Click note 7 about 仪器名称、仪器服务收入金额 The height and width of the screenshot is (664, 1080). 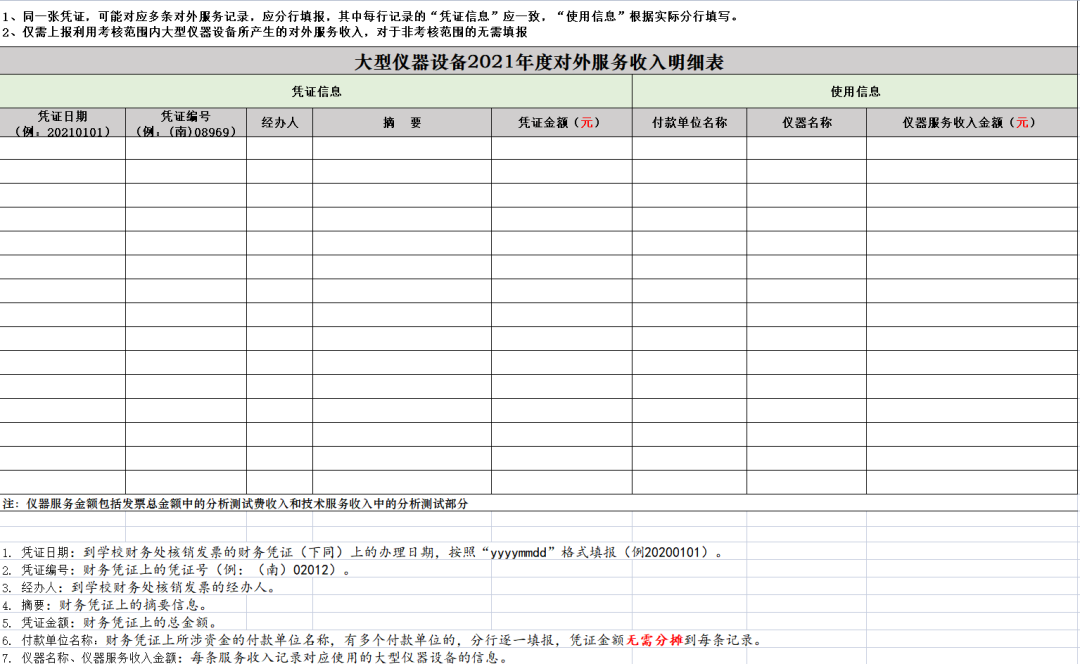(256, 657)
